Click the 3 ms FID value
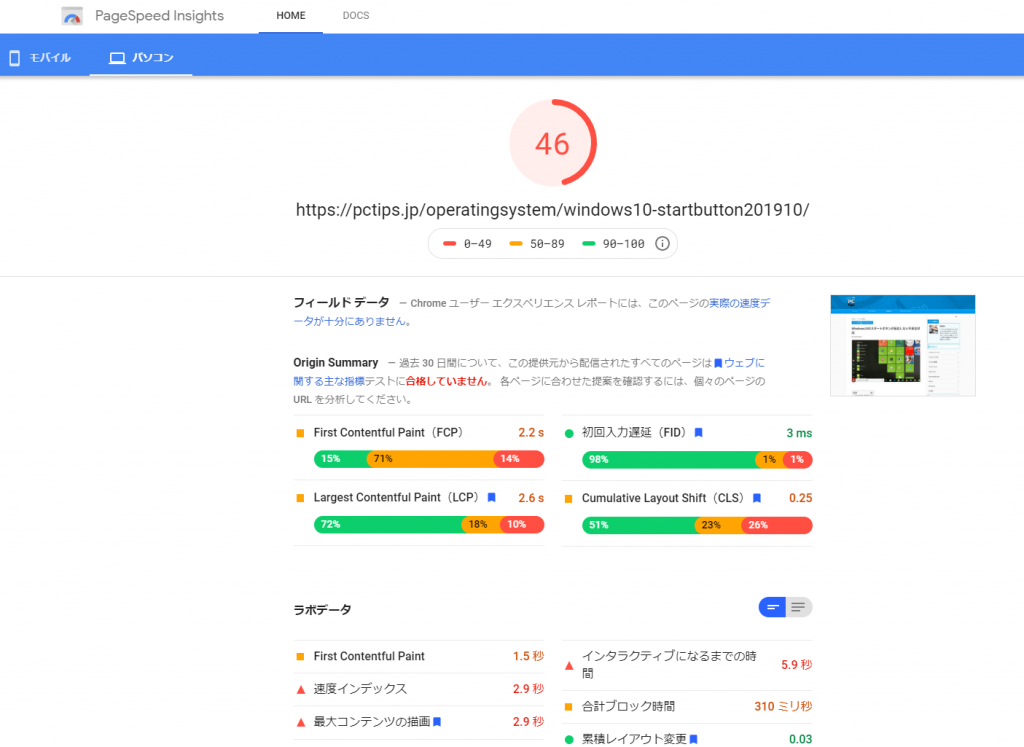The height and width of the screenshot is (747, 1024). [799, 433]
